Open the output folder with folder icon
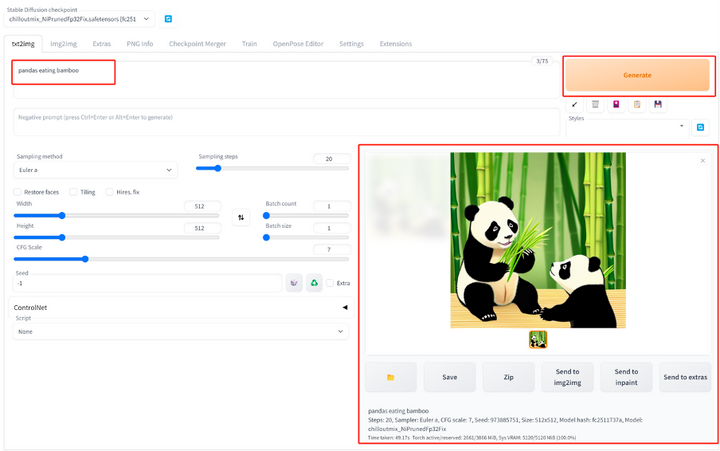The width and height of the screenshot is (720, 451). coord(391,377)
